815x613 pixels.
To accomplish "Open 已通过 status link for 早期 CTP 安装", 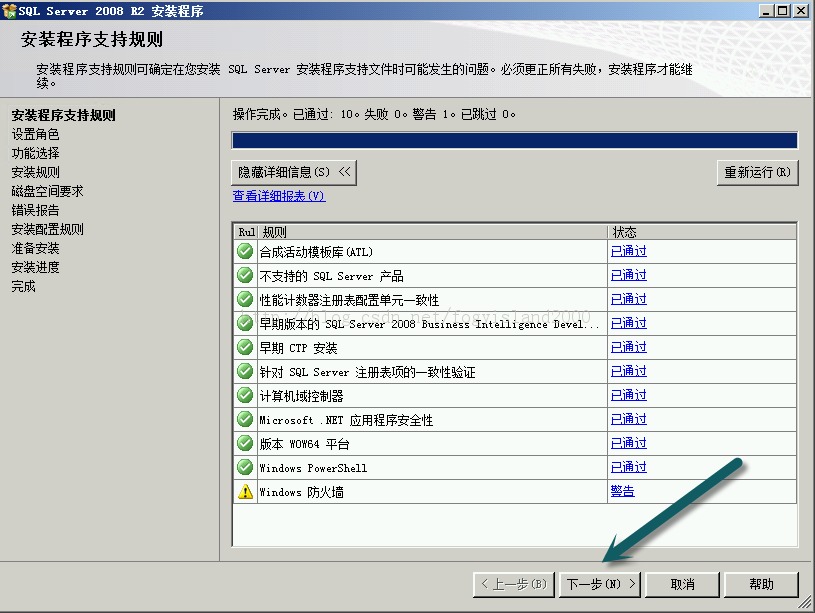I will pos(628,347).
